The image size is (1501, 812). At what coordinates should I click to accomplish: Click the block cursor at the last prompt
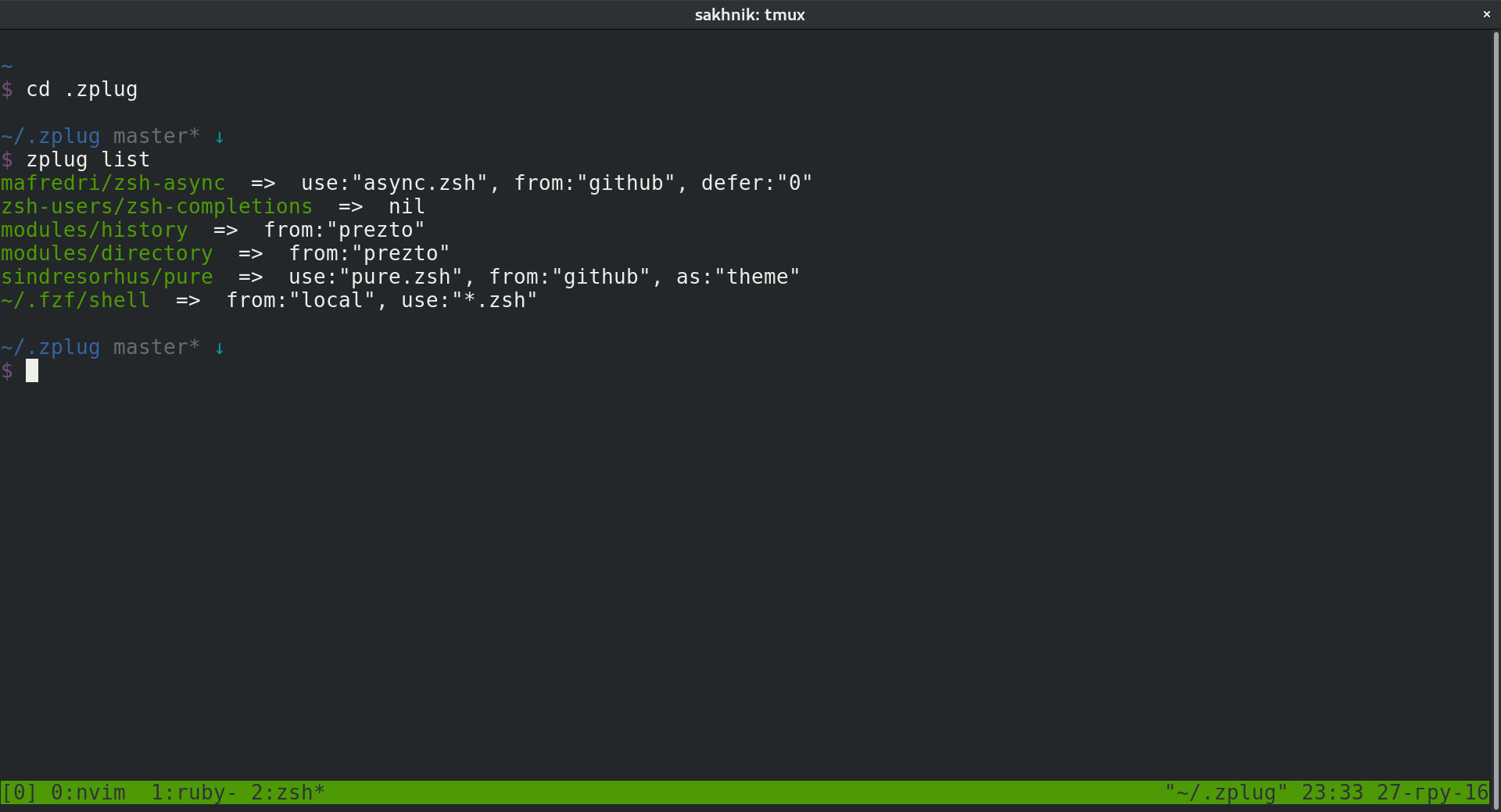coord(32,370)
